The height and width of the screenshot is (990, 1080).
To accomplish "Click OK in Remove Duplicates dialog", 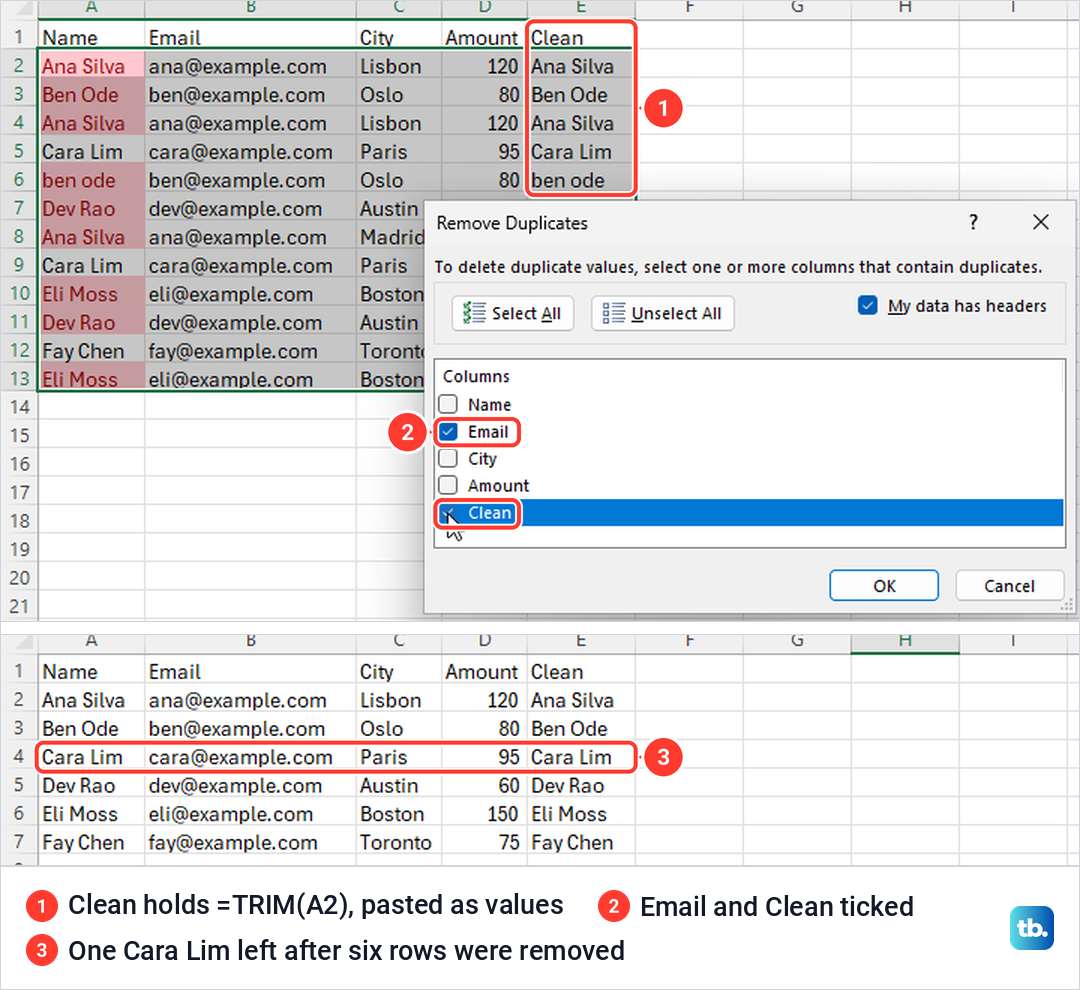I will (x=884, y=586).
